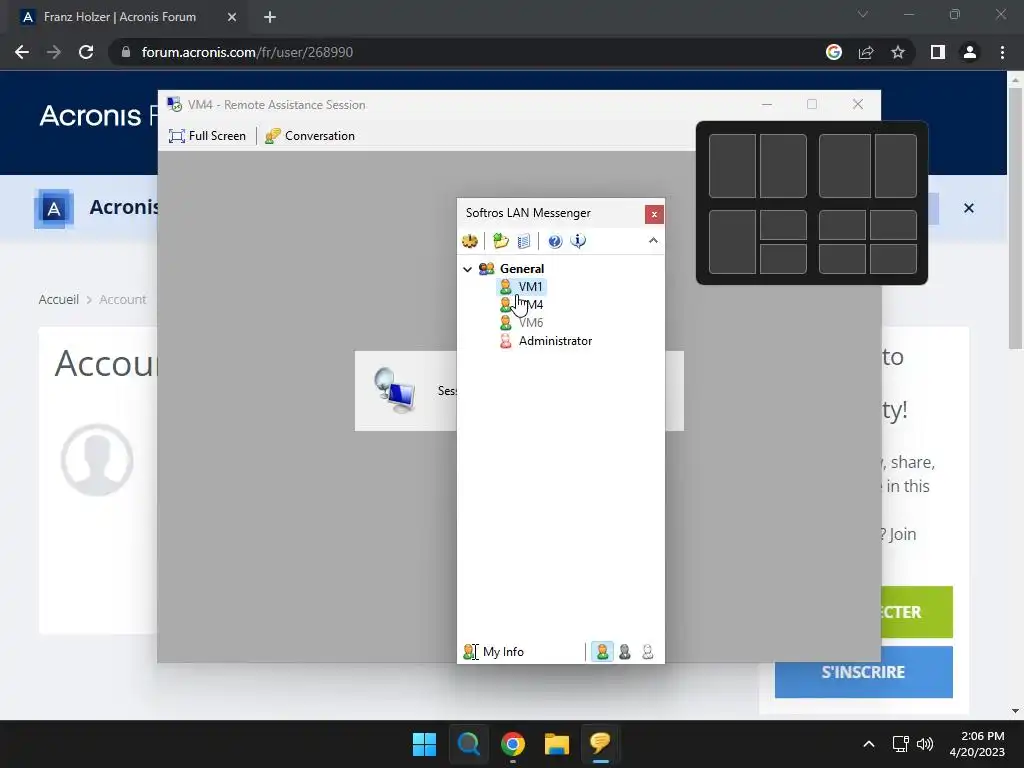Click the Remote Assistance window title icon
The height and width of the screenshot is (768, 1024).
tap(174, 104)
